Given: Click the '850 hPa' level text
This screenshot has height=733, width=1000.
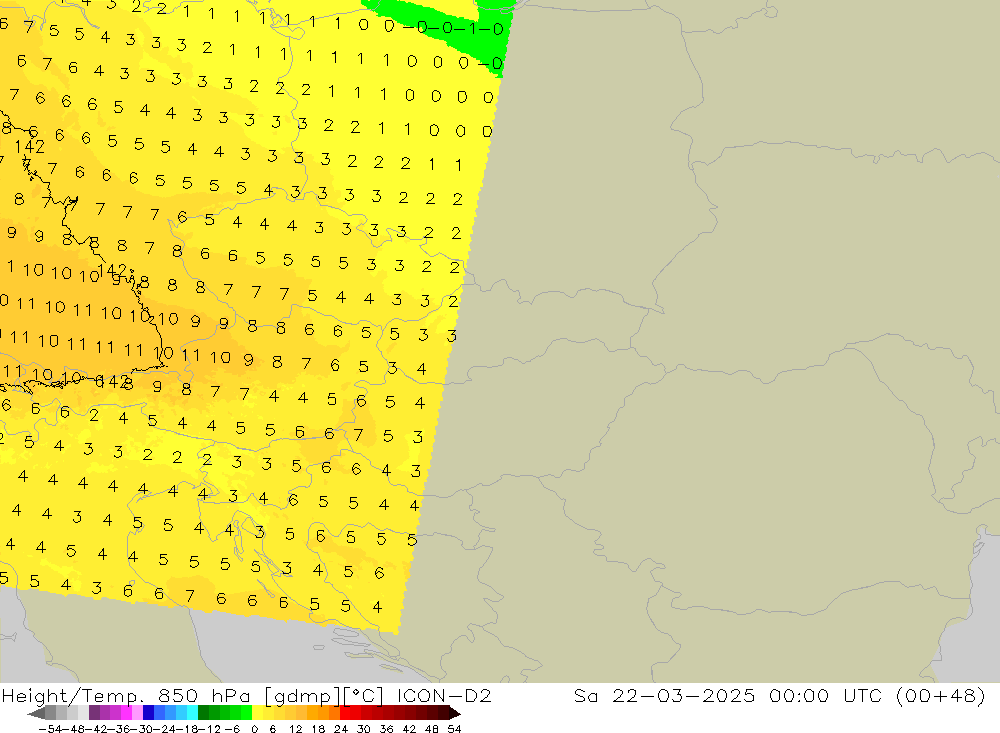Looking at the screenshot, I should [x=205, y=695].
